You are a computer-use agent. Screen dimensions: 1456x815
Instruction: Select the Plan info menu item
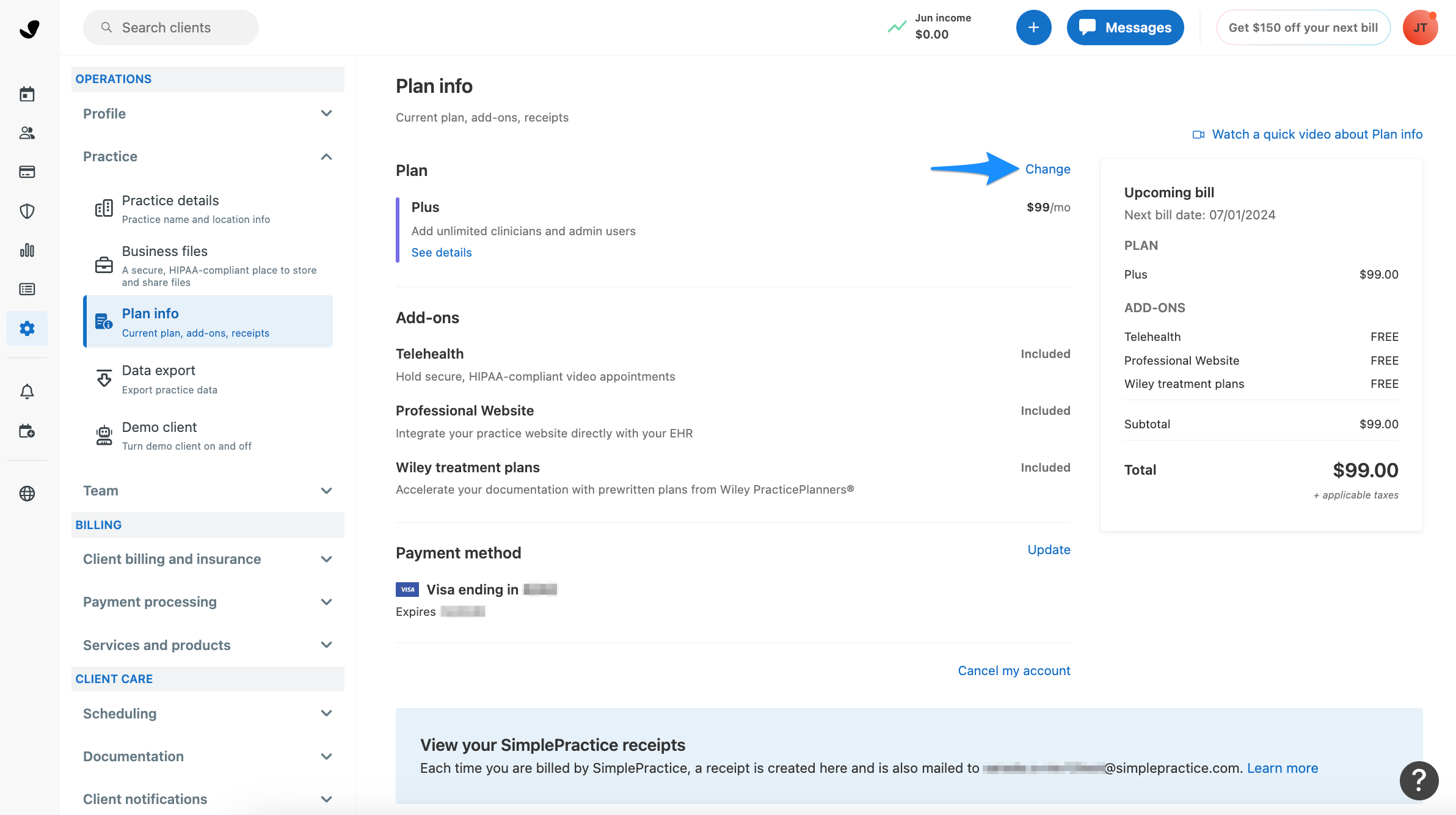[208, 322]
